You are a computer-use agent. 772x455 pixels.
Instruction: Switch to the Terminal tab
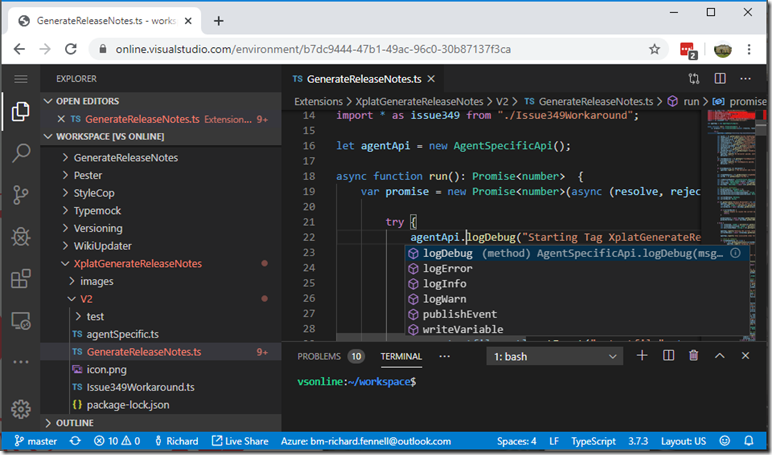401,356
